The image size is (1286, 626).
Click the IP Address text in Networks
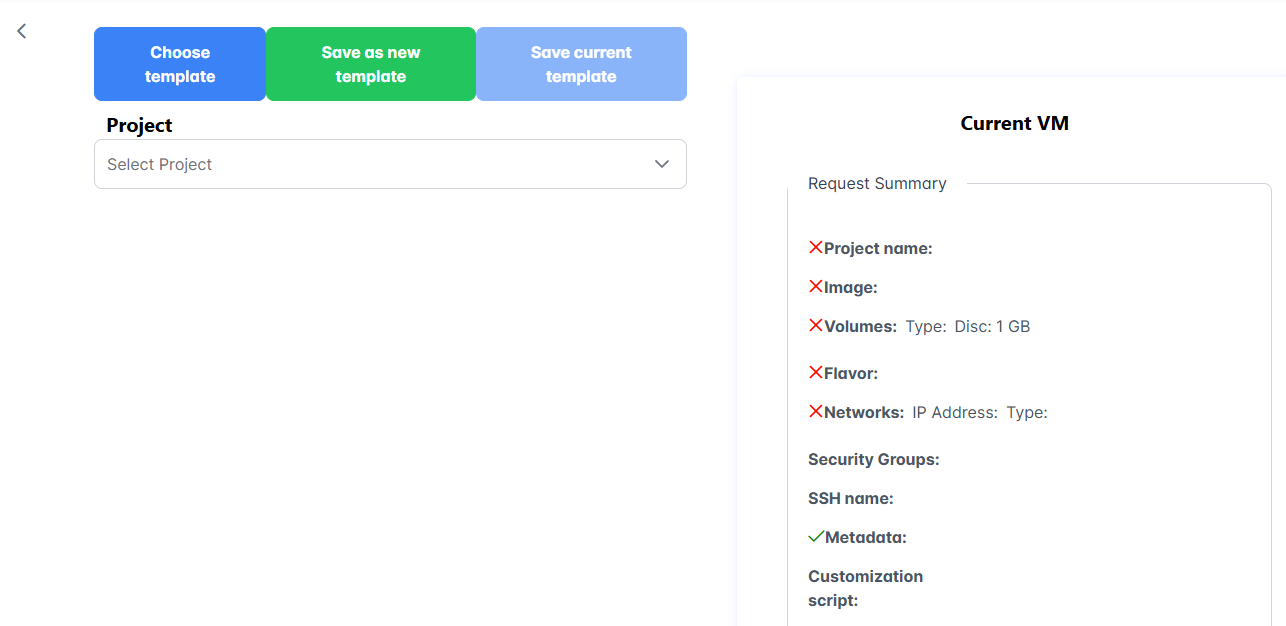[954, 412]
